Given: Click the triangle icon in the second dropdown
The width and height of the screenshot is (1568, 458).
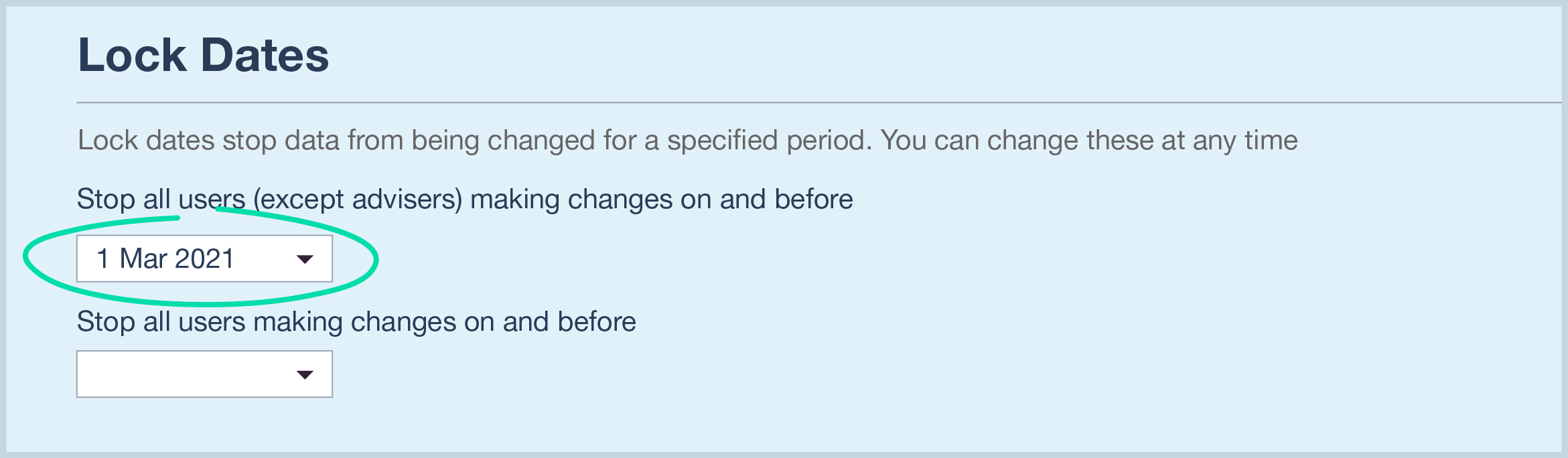Looking at the screenshot, I should click(x=306, y=374).
